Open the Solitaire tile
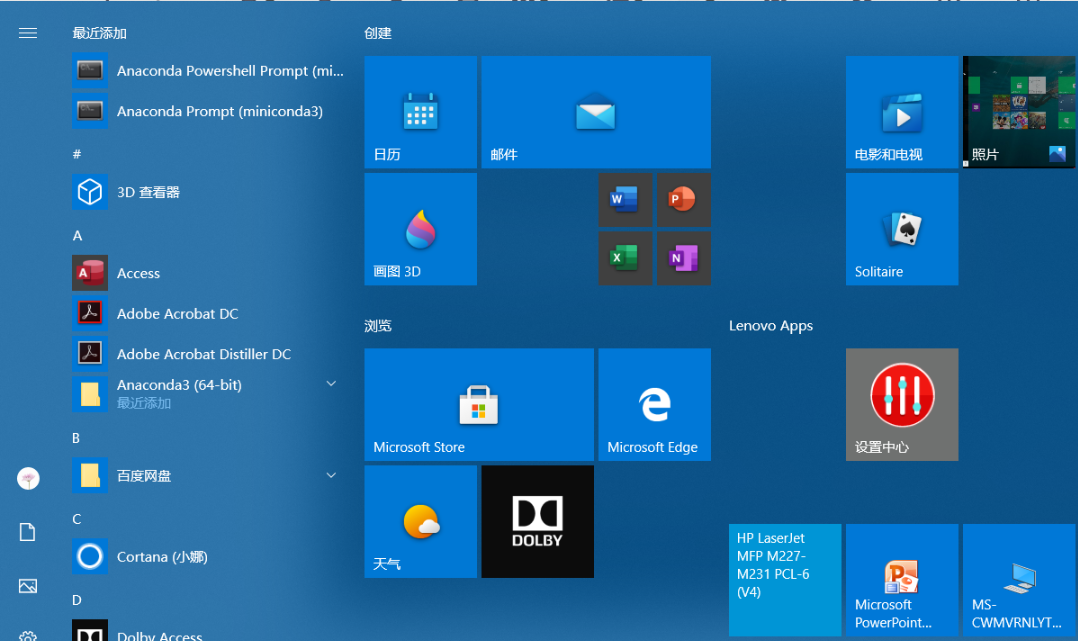The image size is (1078, 641). tap(902, 229)
